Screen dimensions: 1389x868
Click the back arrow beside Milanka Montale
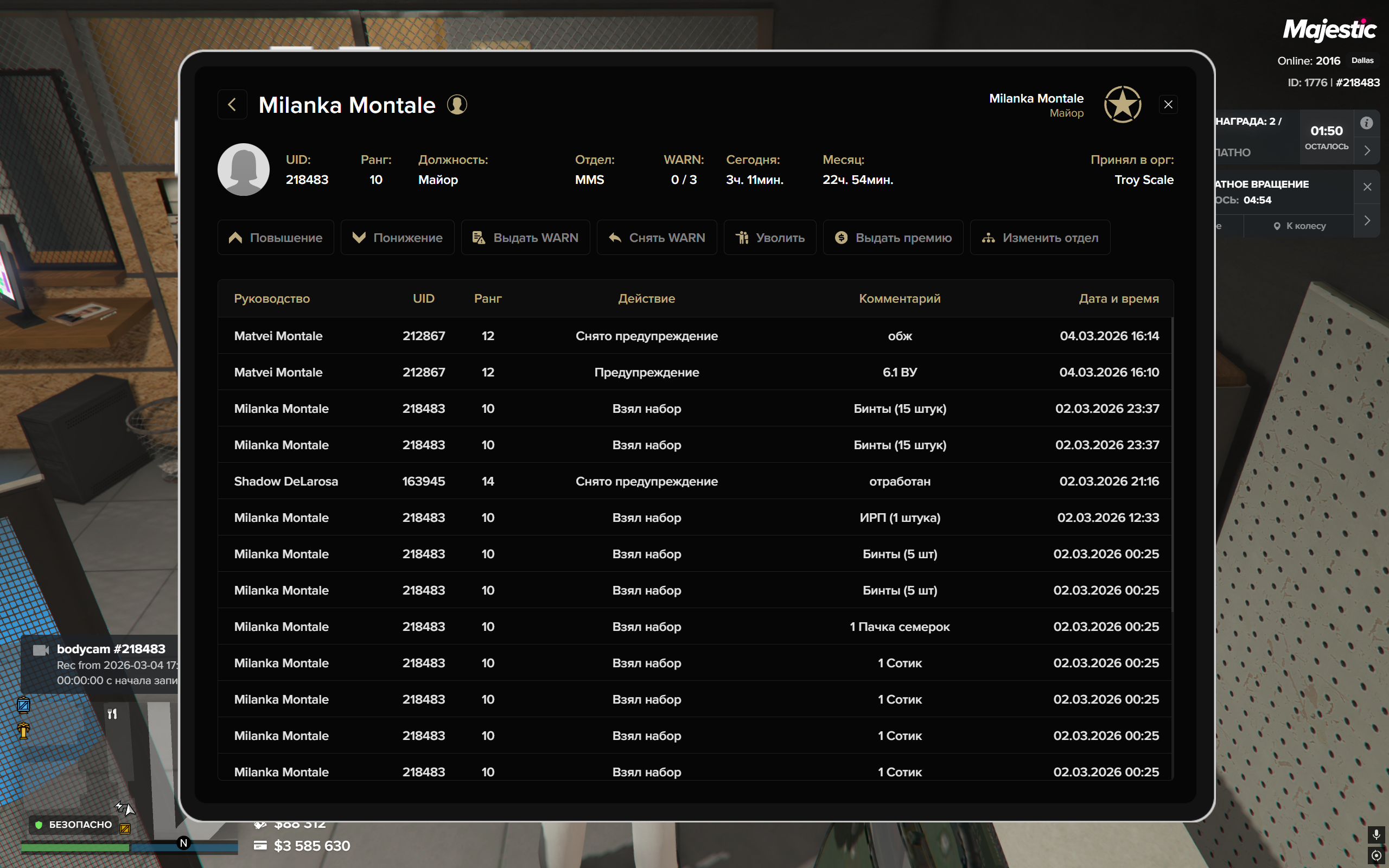point(232,105)
